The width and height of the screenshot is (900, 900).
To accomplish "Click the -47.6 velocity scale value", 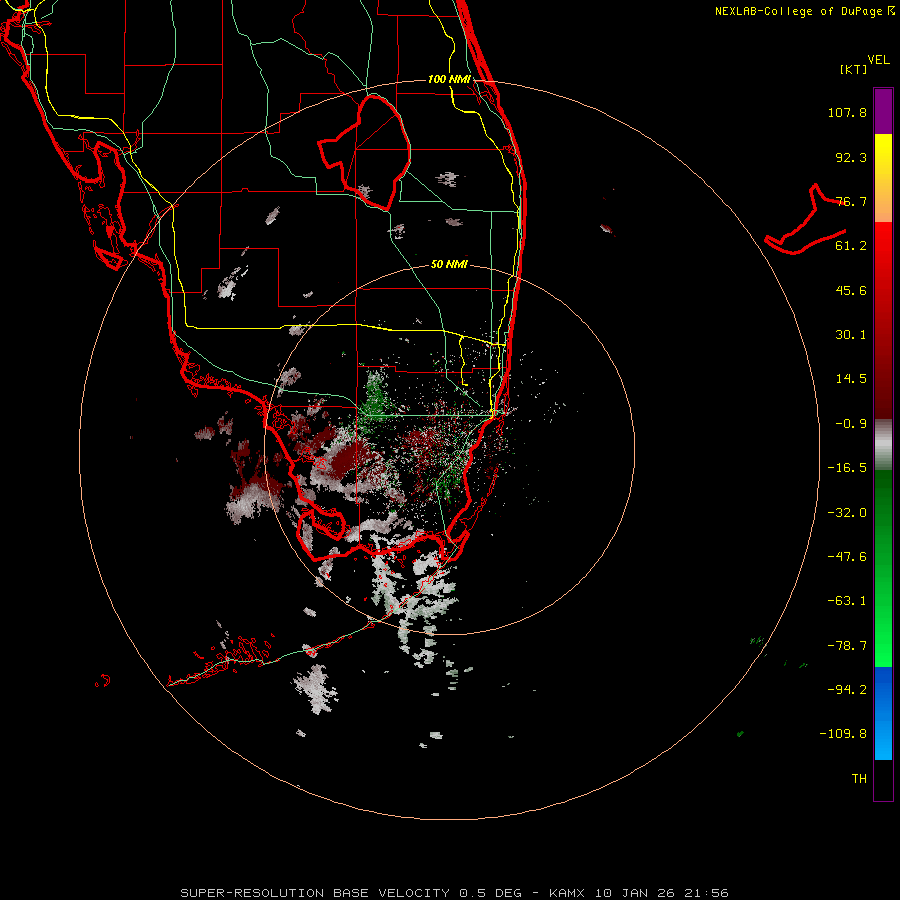I will click(847, 557).
